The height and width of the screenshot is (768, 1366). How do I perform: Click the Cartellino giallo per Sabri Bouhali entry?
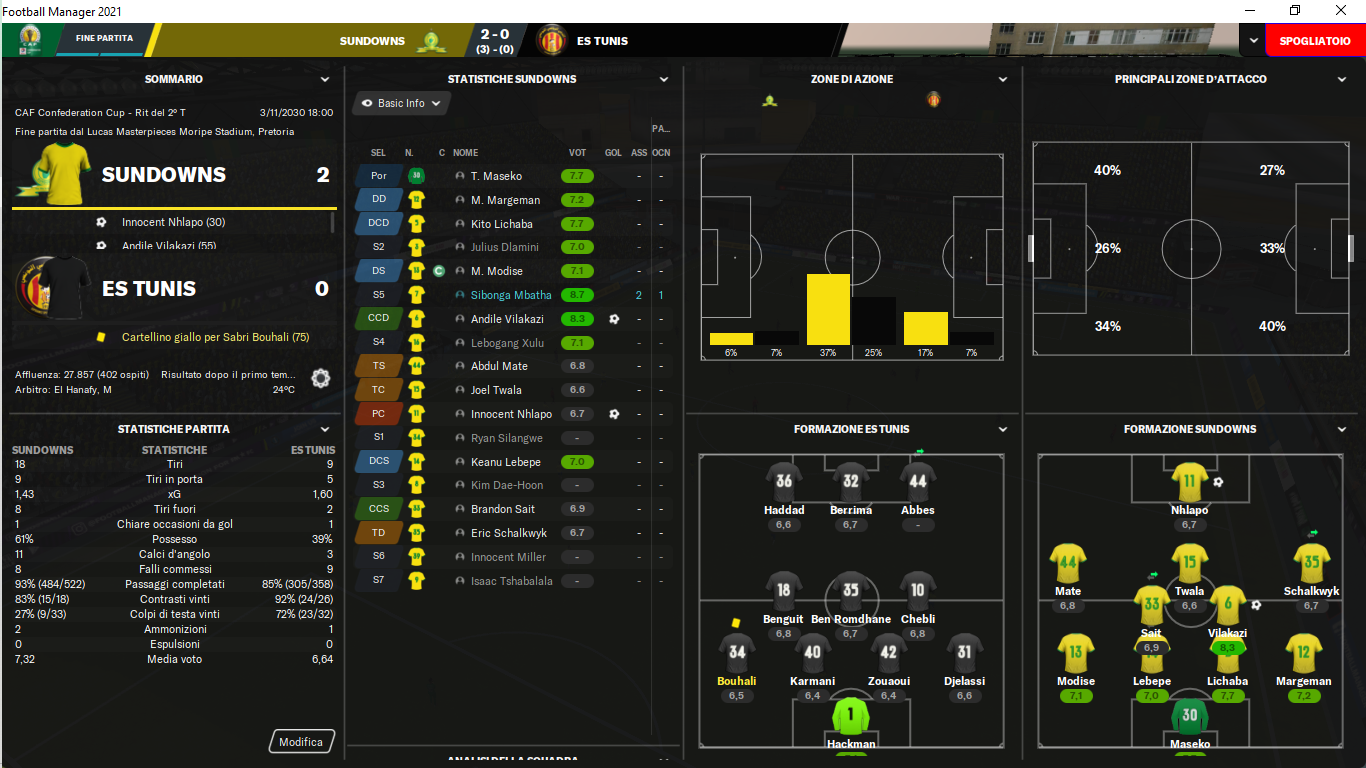[x=215, y=337]
